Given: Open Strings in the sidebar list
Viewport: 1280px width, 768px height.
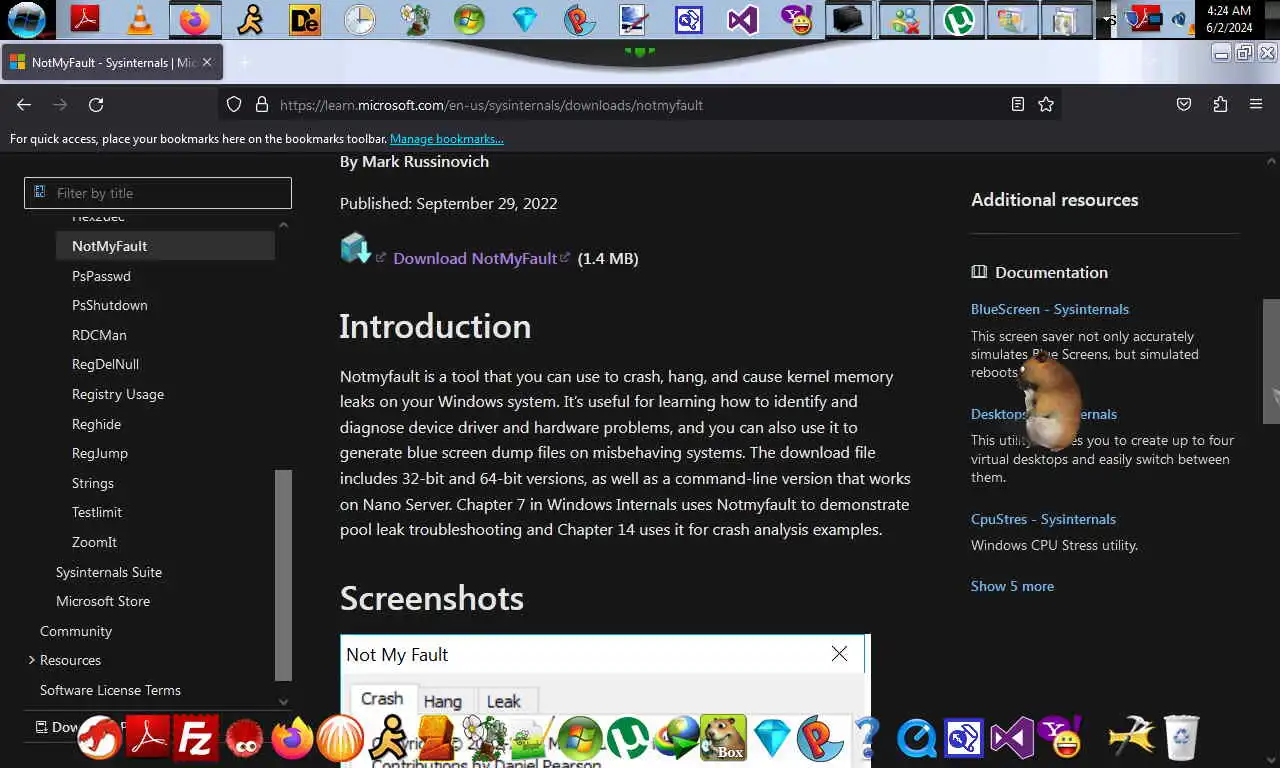Looking at the screenshot, I should click(x=93, y=483).
